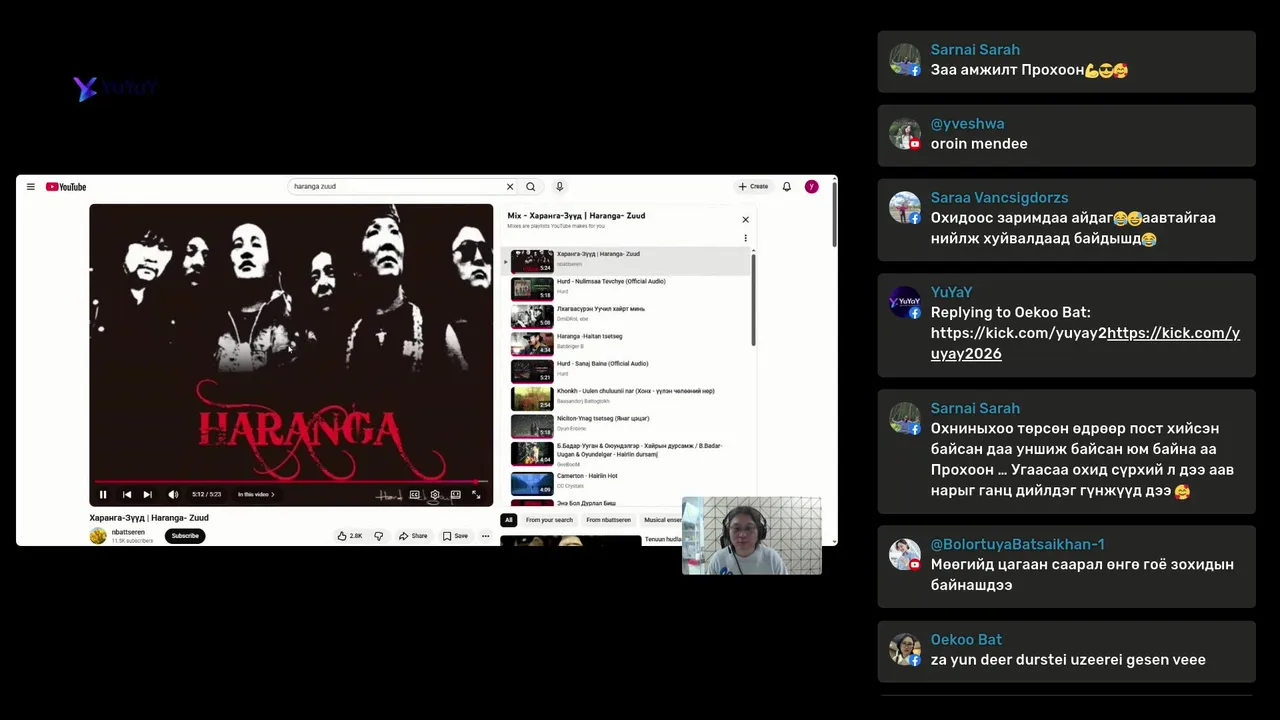Open the Create button
Viewport: 1280px width, 720px height.
click(x=753, y=187)
